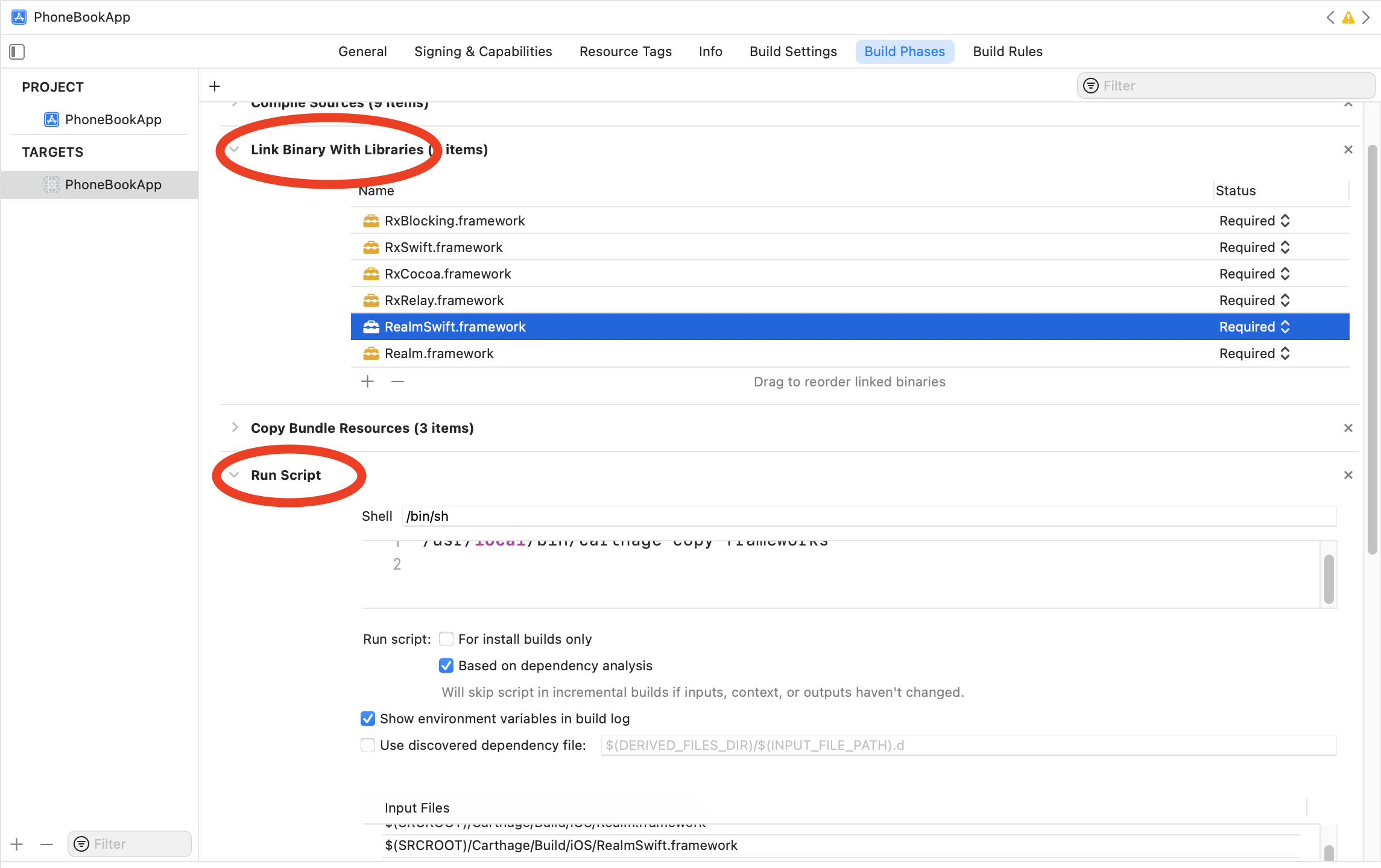
Task: Open the Build Rules tab
Action: (x=1008, y=52)
